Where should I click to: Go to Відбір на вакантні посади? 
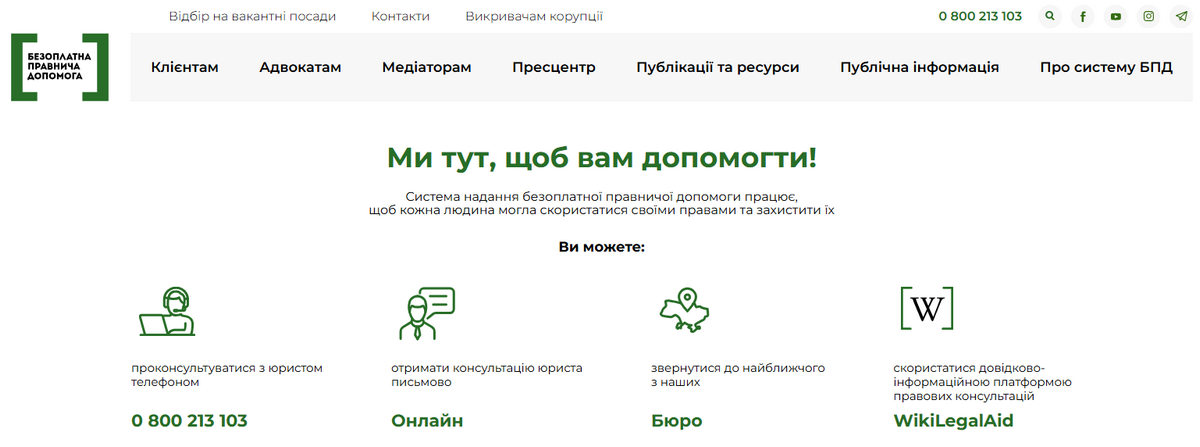point(253,16)
